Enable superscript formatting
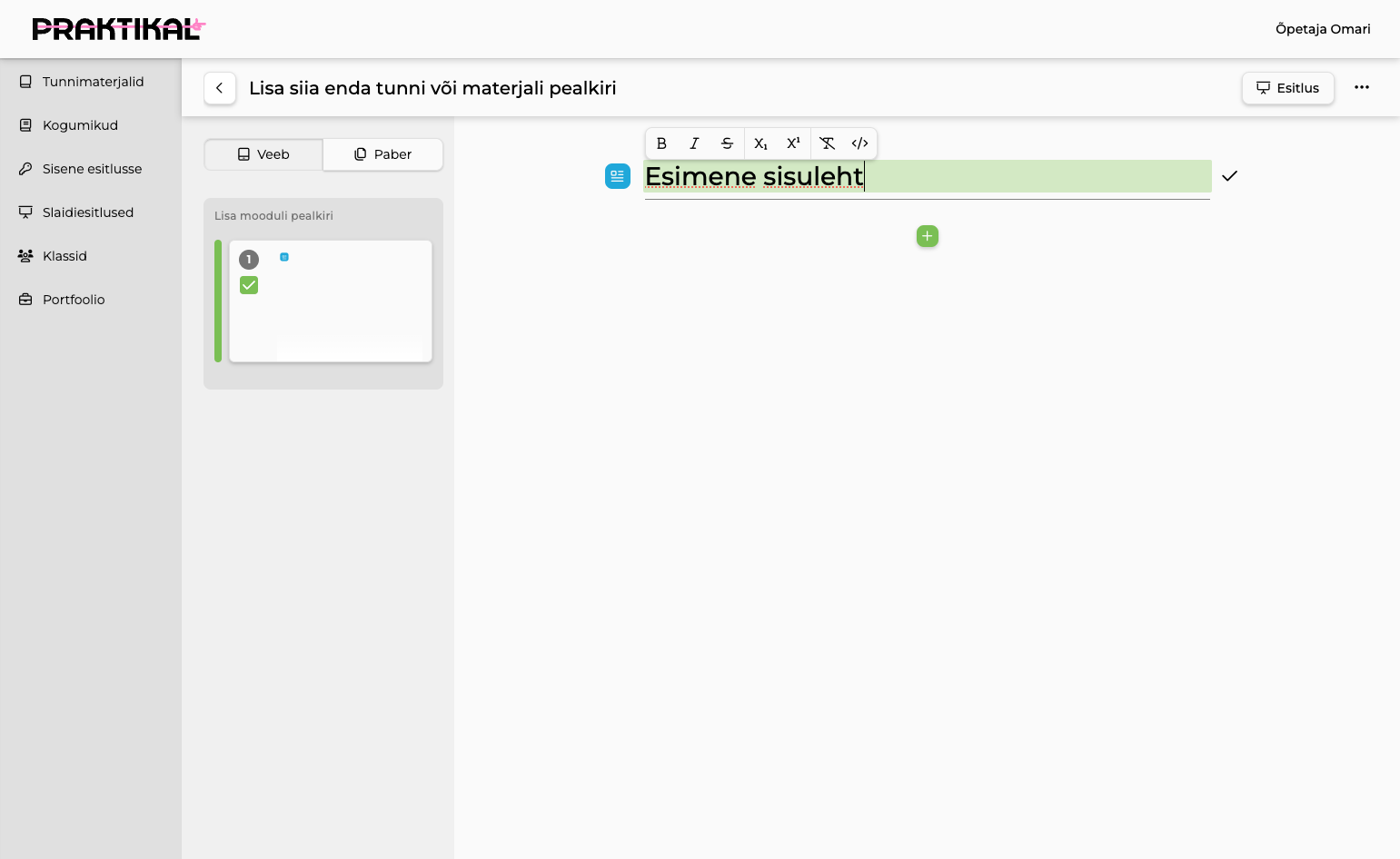The image size is (1400, 859). click(793, 143)
